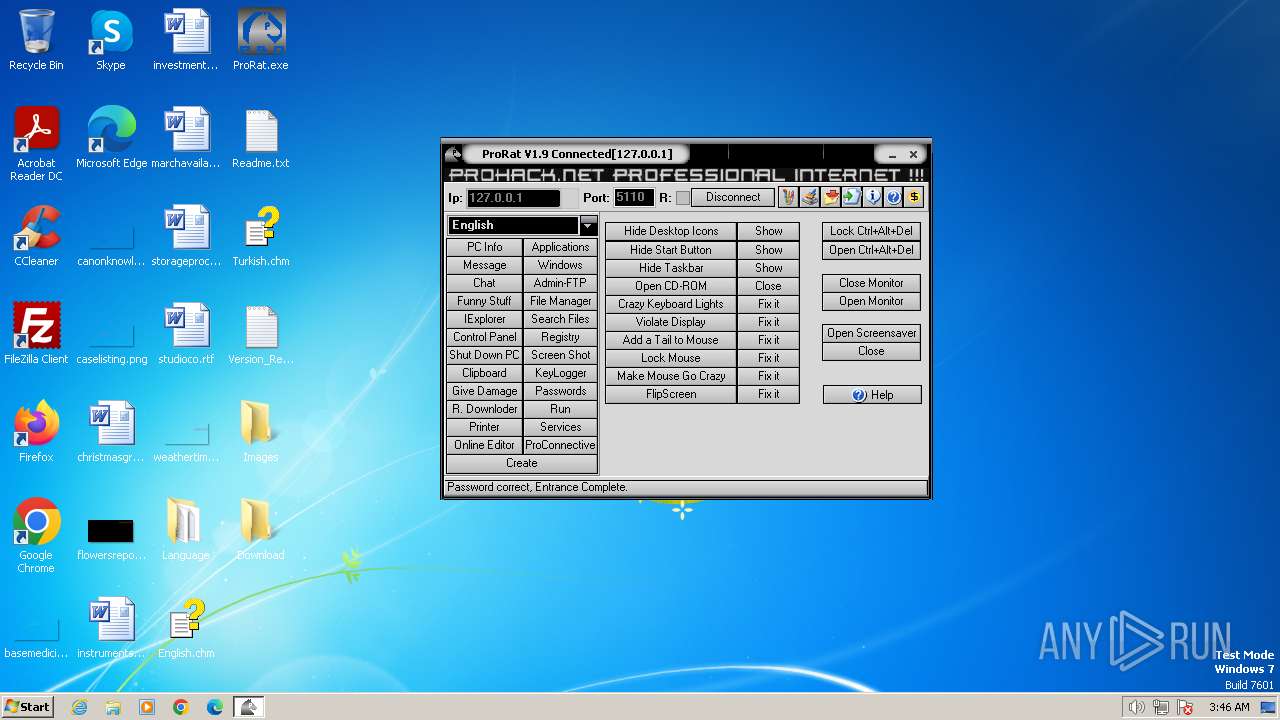Viewport: 1280px width, 720px height.
Task: Select the Acrobat Reader DC desktop icon
Action: point(36,145)
